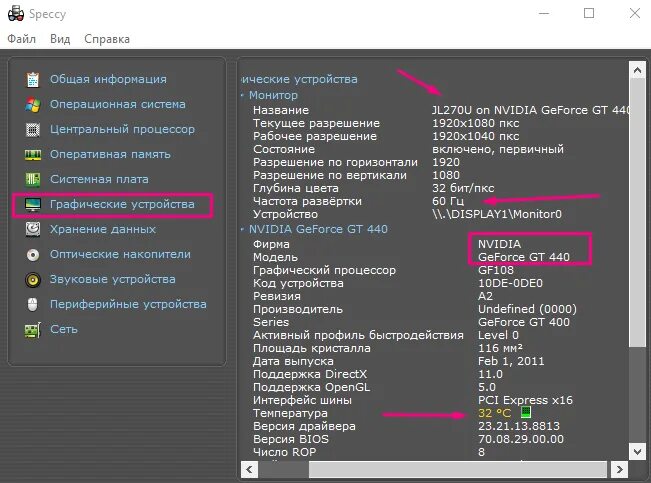Open Операционная система section
Screen dimensions: 651x483
118,104
